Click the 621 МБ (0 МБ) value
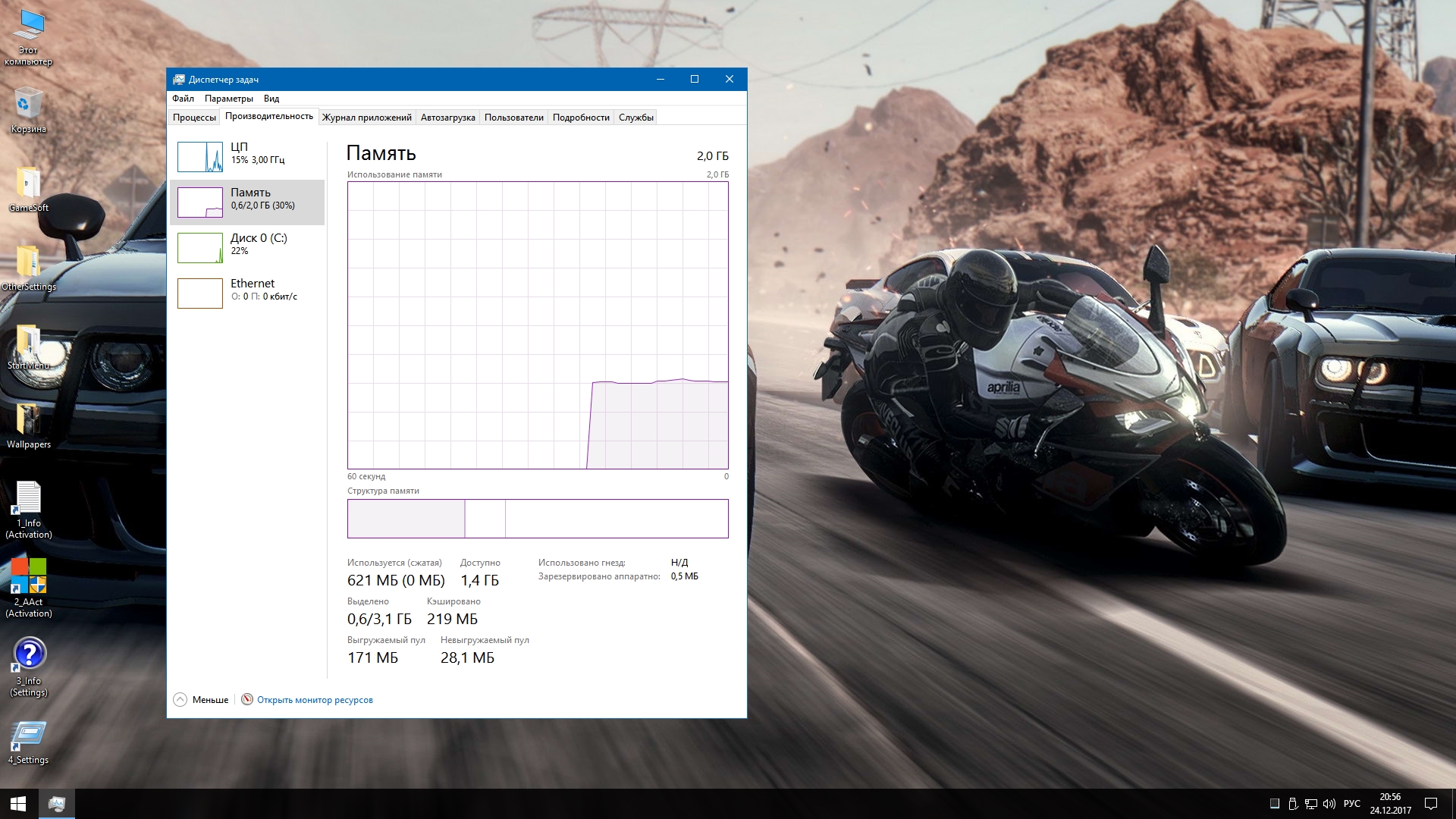This screenshot has width=1456, height=819. tap(396, 581)
